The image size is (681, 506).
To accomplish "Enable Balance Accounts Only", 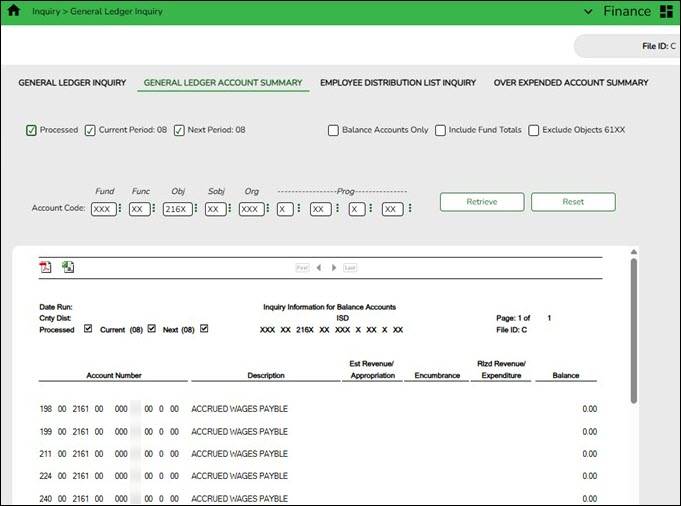I will pos(333,130).
